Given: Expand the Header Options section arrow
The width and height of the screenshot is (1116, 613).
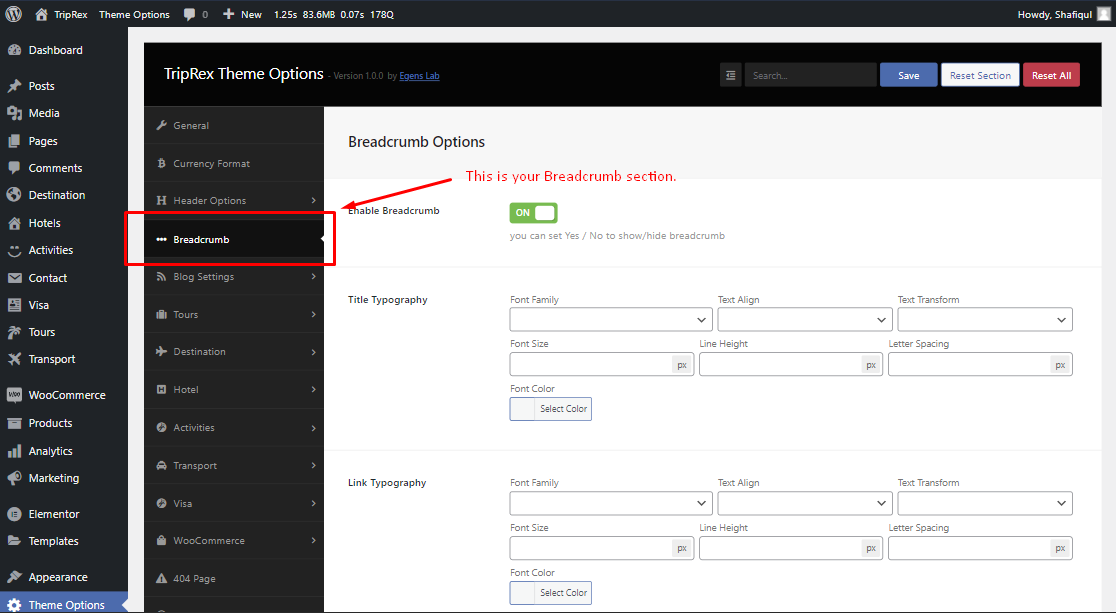Looking at the screenshot, I should (x=313, y=201).
